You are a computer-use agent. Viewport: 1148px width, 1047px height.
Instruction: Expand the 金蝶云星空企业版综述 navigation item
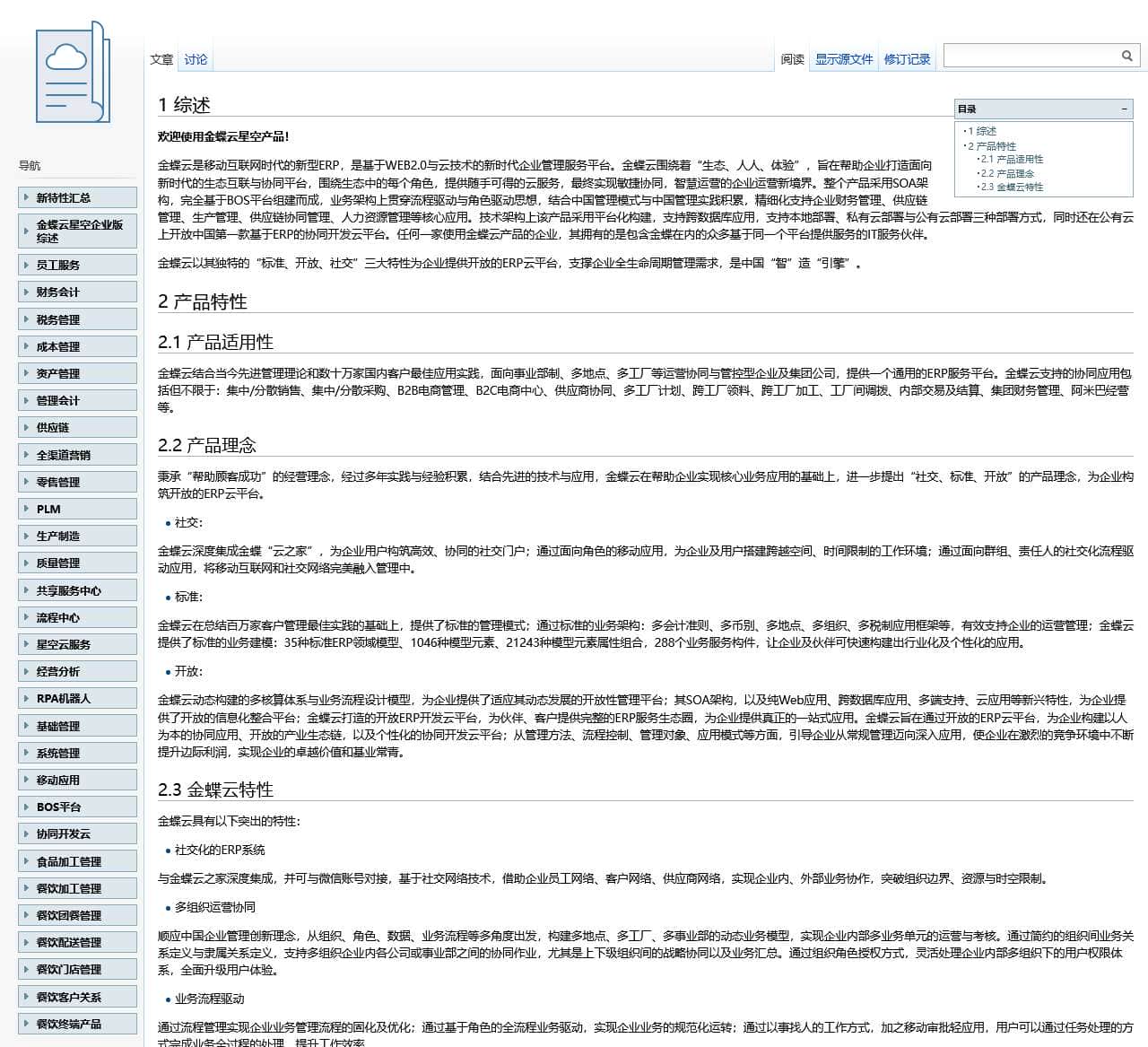click(77, 231)
